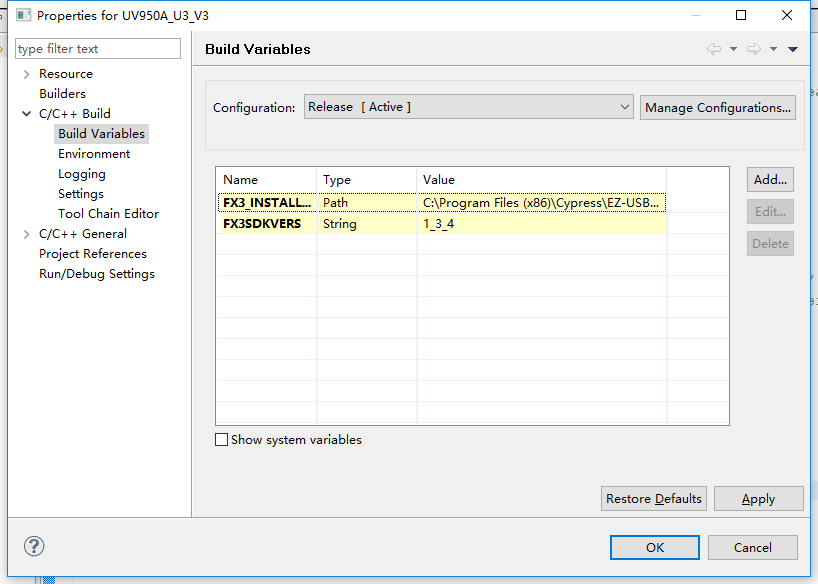Click the type filter text field
The height and width of the screenshot is (584, 818).
[98, 49]
